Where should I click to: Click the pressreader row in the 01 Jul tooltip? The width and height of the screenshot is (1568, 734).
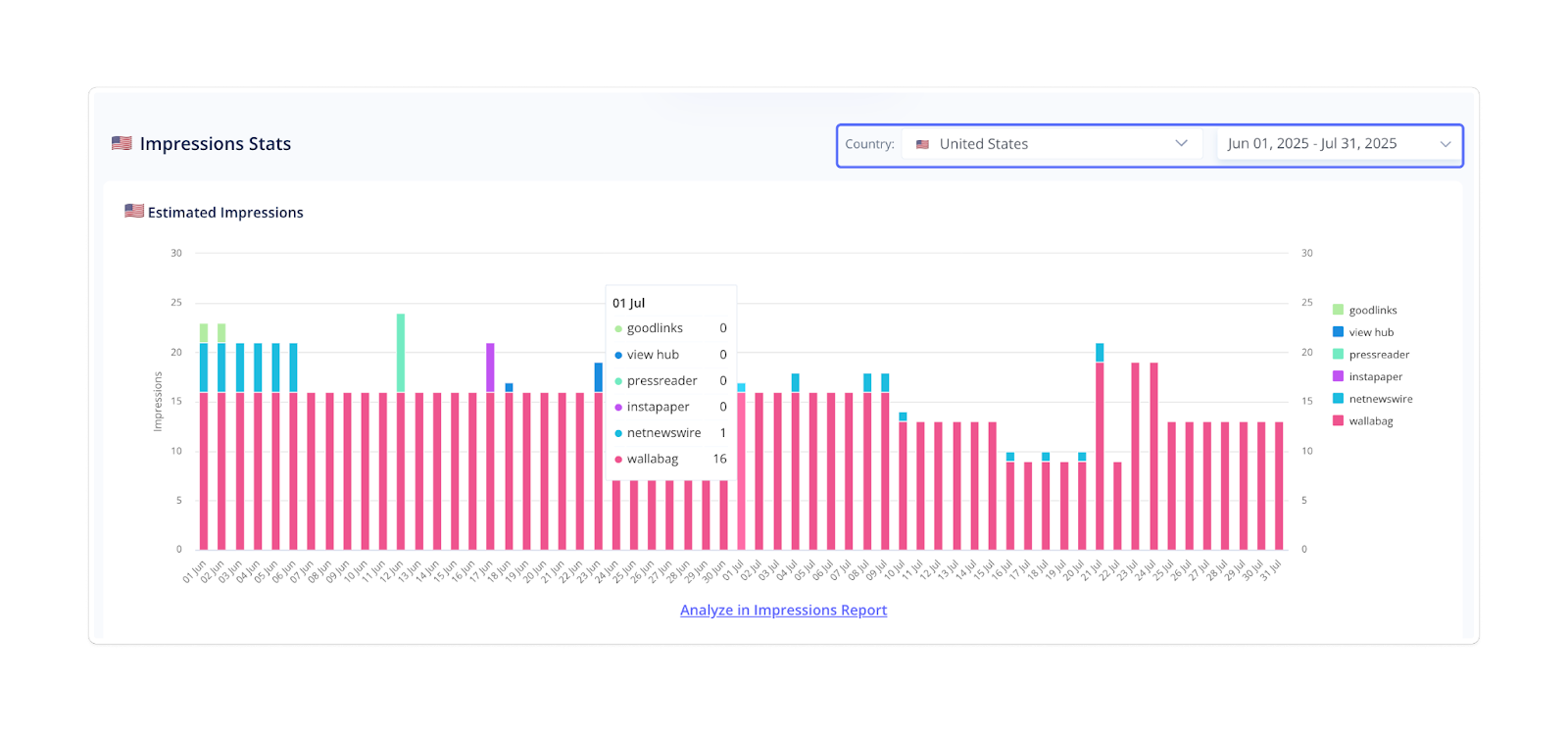coord(670,380)
